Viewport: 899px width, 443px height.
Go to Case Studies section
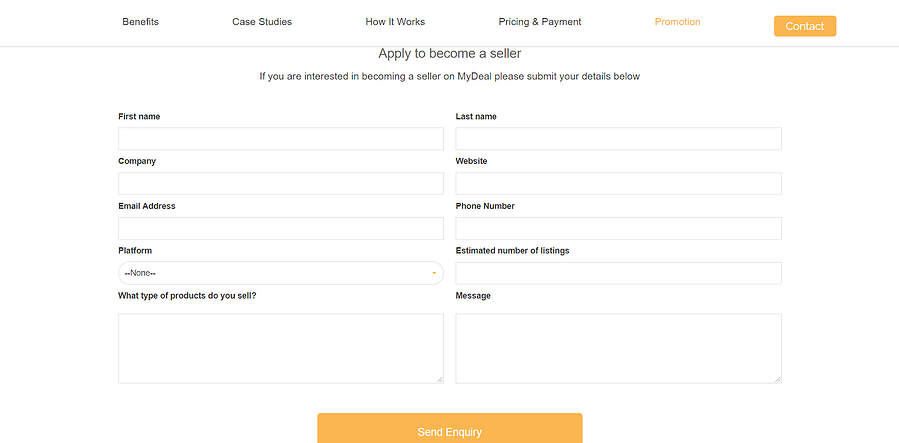point(262,22)
